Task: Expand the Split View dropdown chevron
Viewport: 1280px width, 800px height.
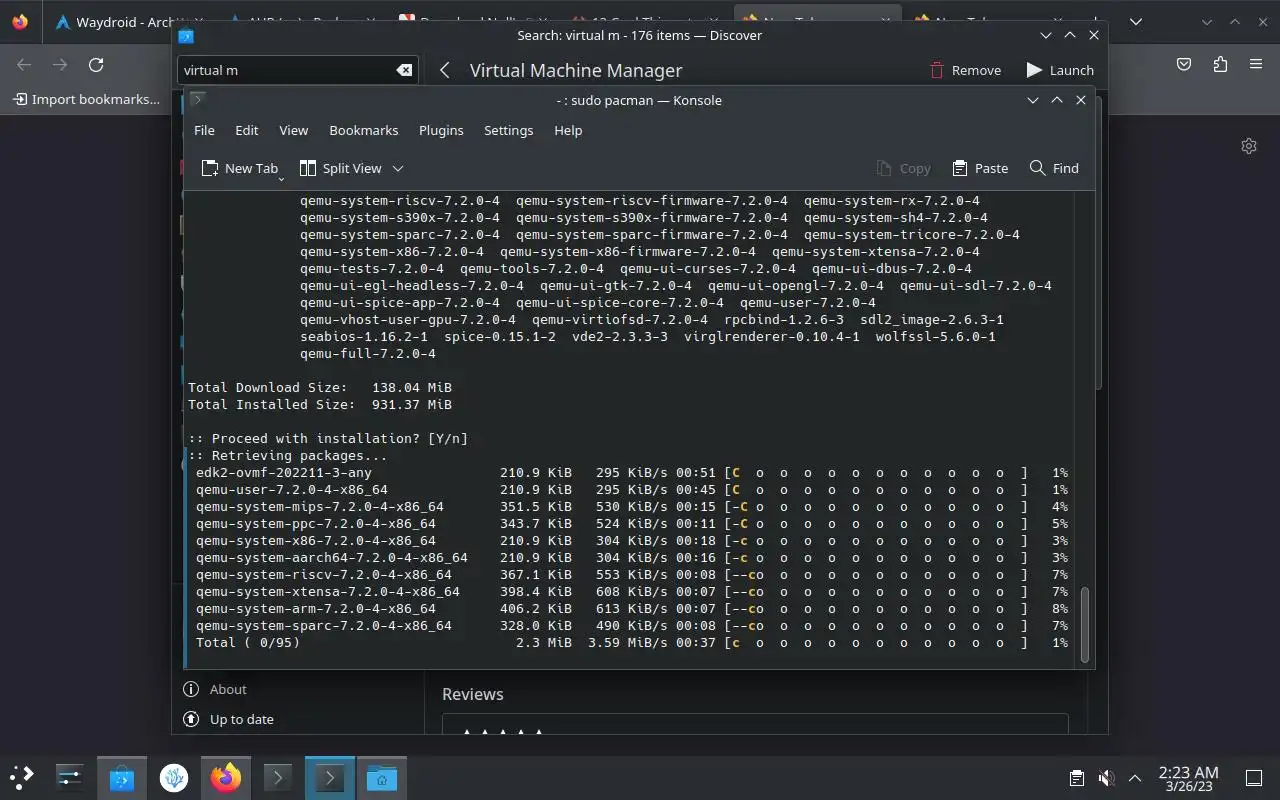Action: click(x=397, y=168)
